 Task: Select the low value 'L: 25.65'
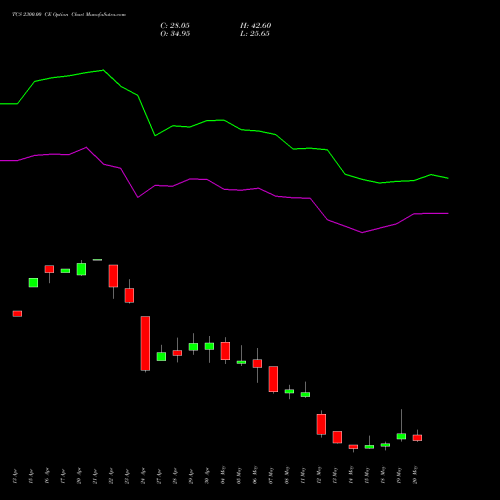[x=255, y=34]
